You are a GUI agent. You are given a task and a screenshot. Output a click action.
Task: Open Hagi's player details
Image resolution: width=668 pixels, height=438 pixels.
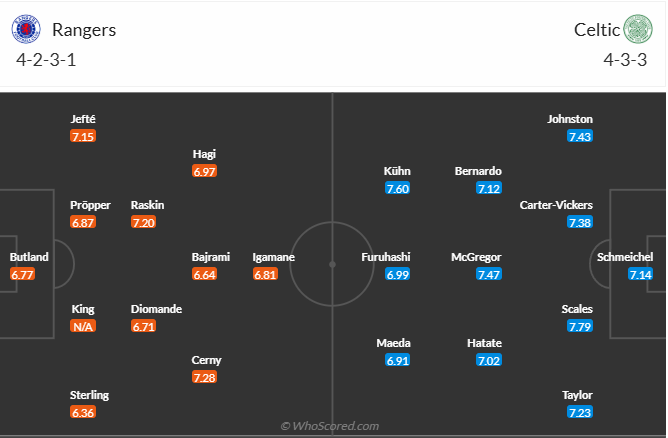click(204, 154)
